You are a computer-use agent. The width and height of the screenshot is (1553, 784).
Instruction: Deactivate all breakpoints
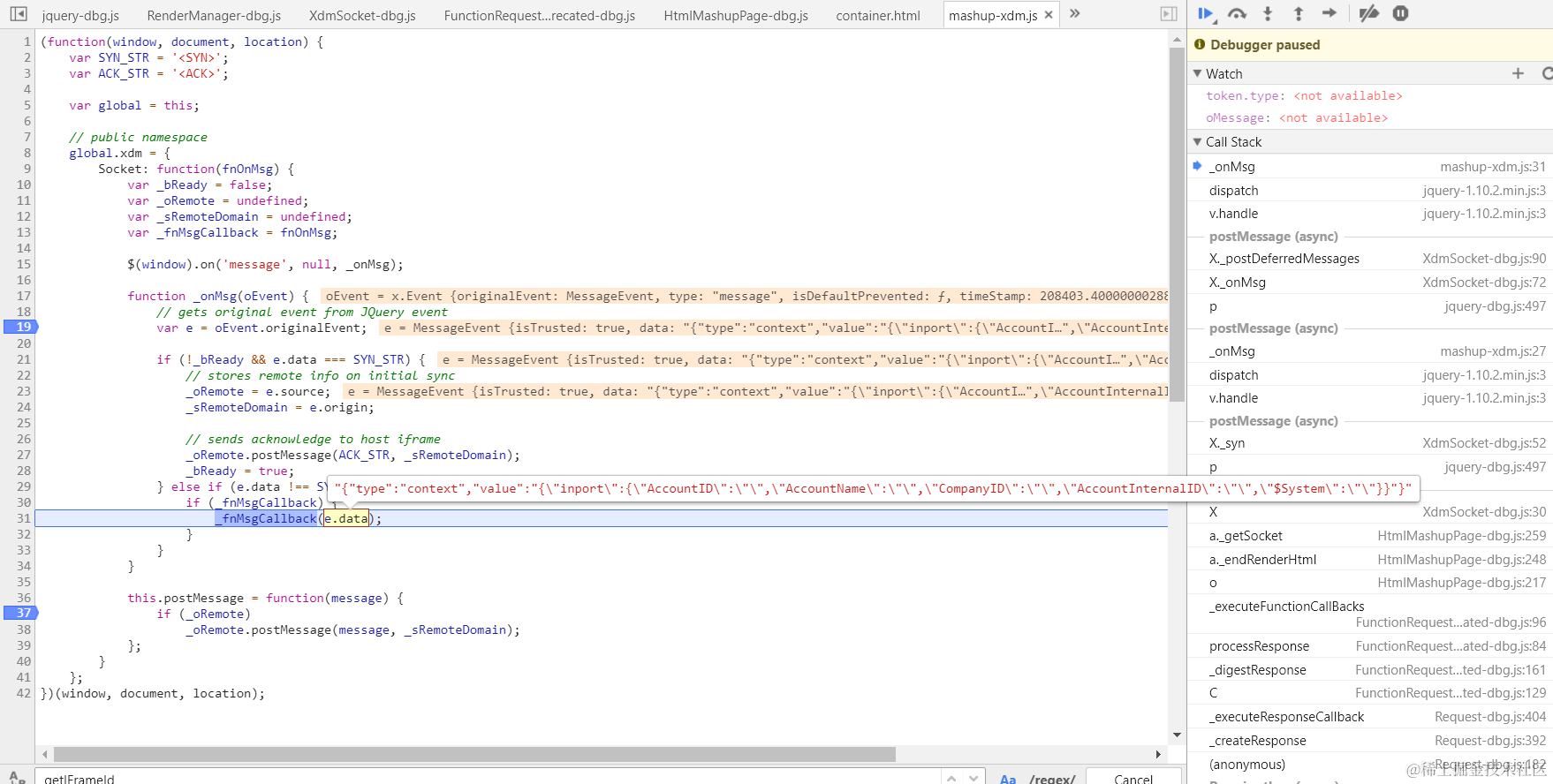coord(1368,13)
